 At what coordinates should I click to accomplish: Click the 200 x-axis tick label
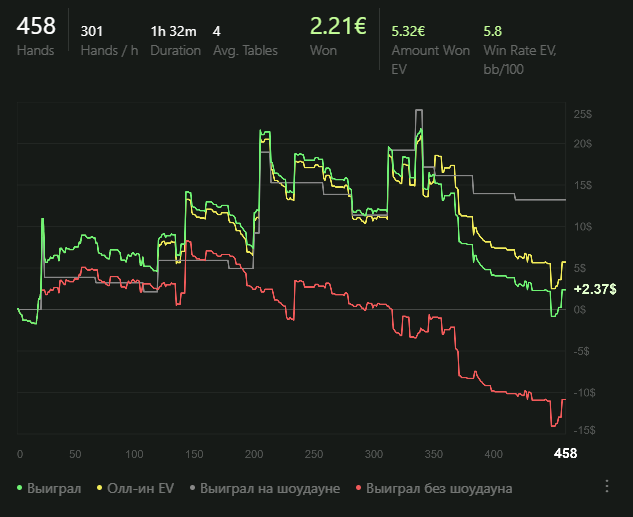click(x=254, y=454)
